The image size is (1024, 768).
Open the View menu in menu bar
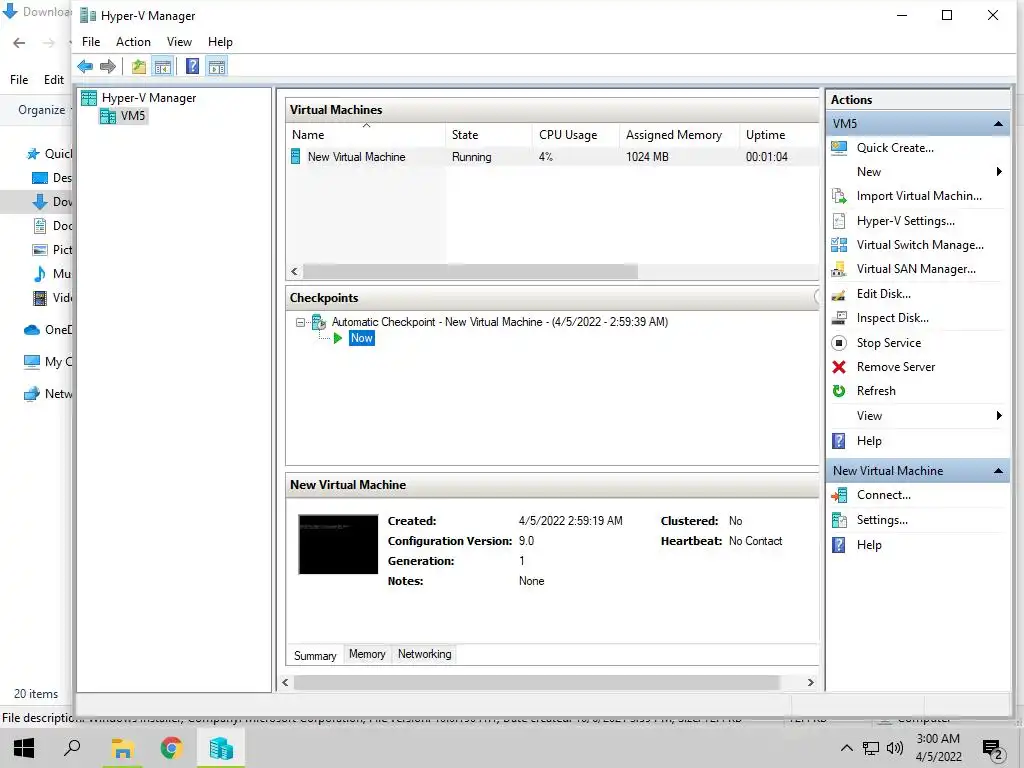click(x=179, y=42)
